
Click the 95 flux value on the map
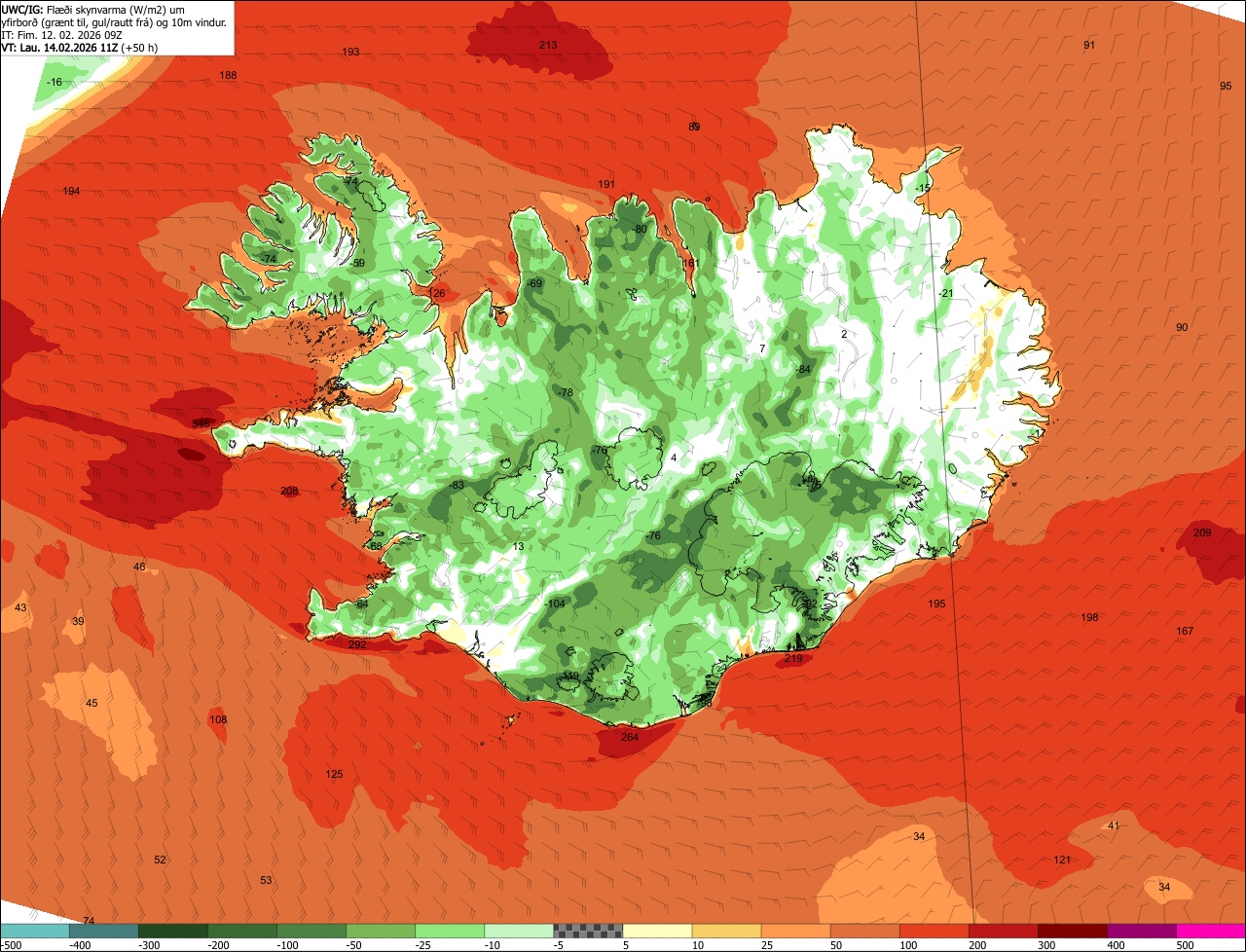[x=1226, y=86]
